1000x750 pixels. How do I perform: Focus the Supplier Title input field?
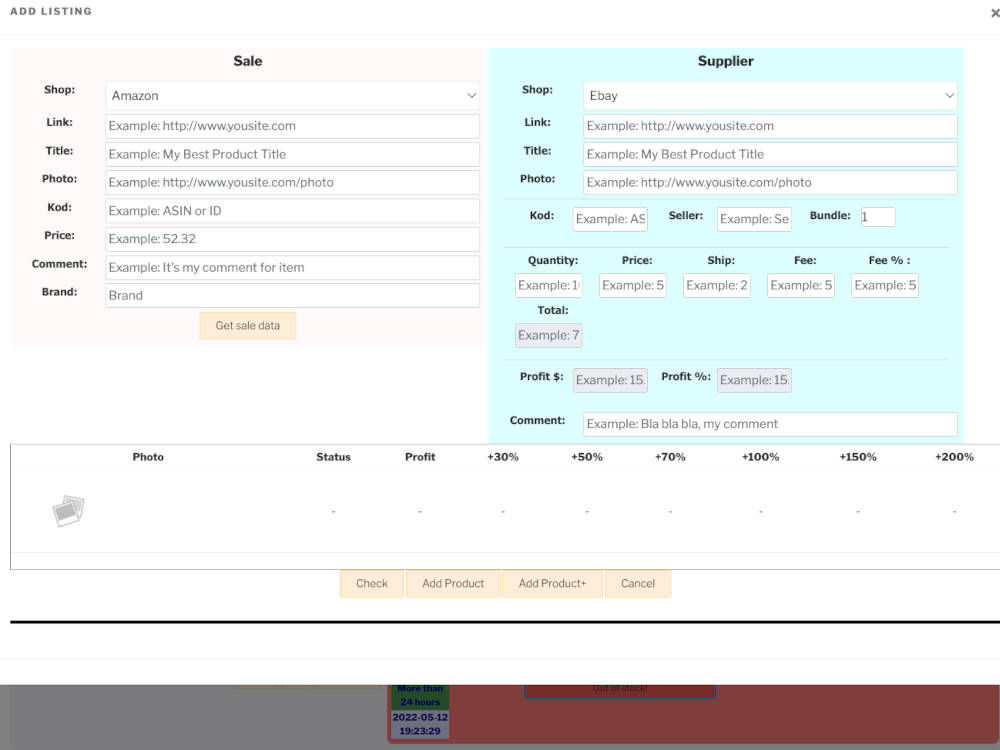[x=770, y=154]
